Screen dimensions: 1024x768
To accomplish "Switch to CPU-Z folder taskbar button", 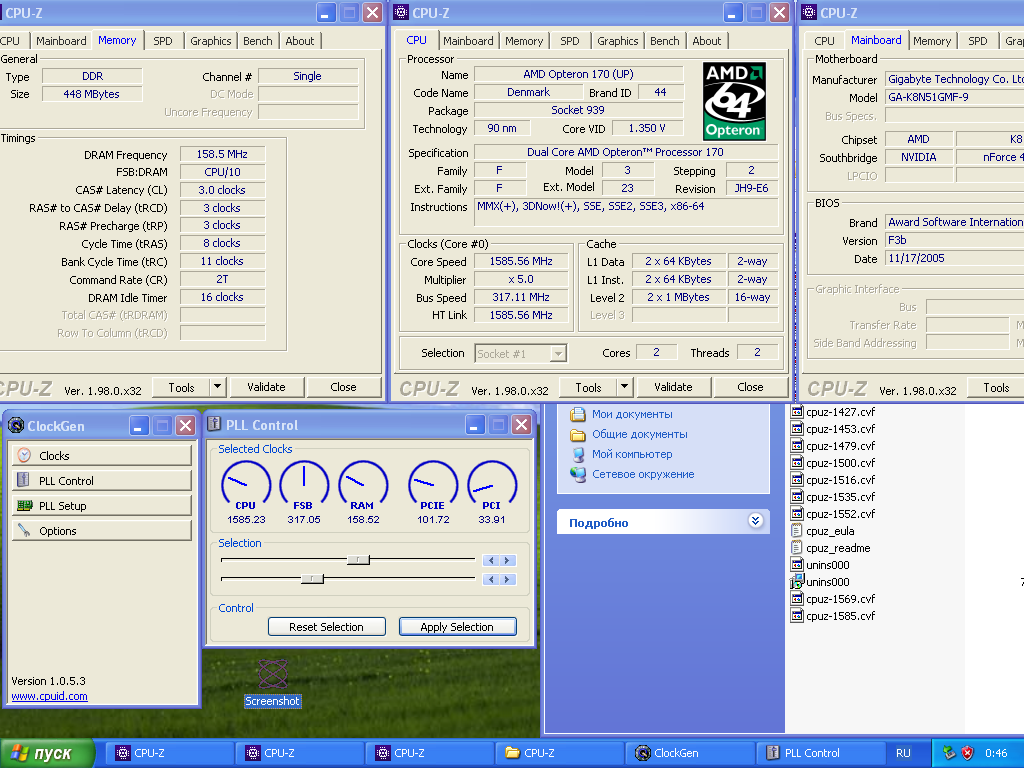I will (559, 753).
